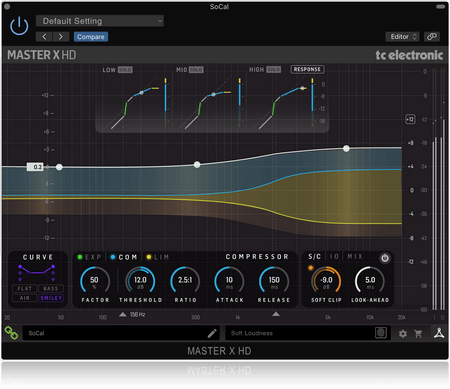Click the ATTACK knob at 10 ms
450x389 pixels.
[229, 281]
